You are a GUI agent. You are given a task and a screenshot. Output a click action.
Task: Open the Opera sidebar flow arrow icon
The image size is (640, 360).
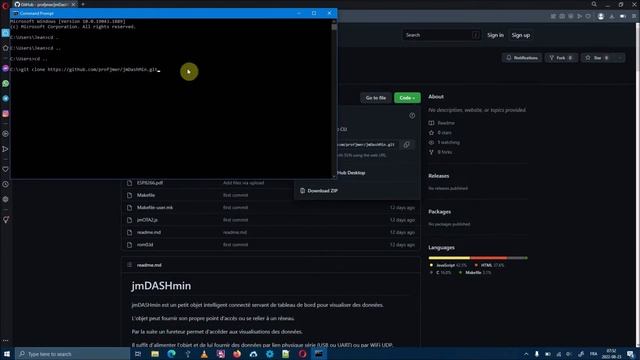(5, 149)
